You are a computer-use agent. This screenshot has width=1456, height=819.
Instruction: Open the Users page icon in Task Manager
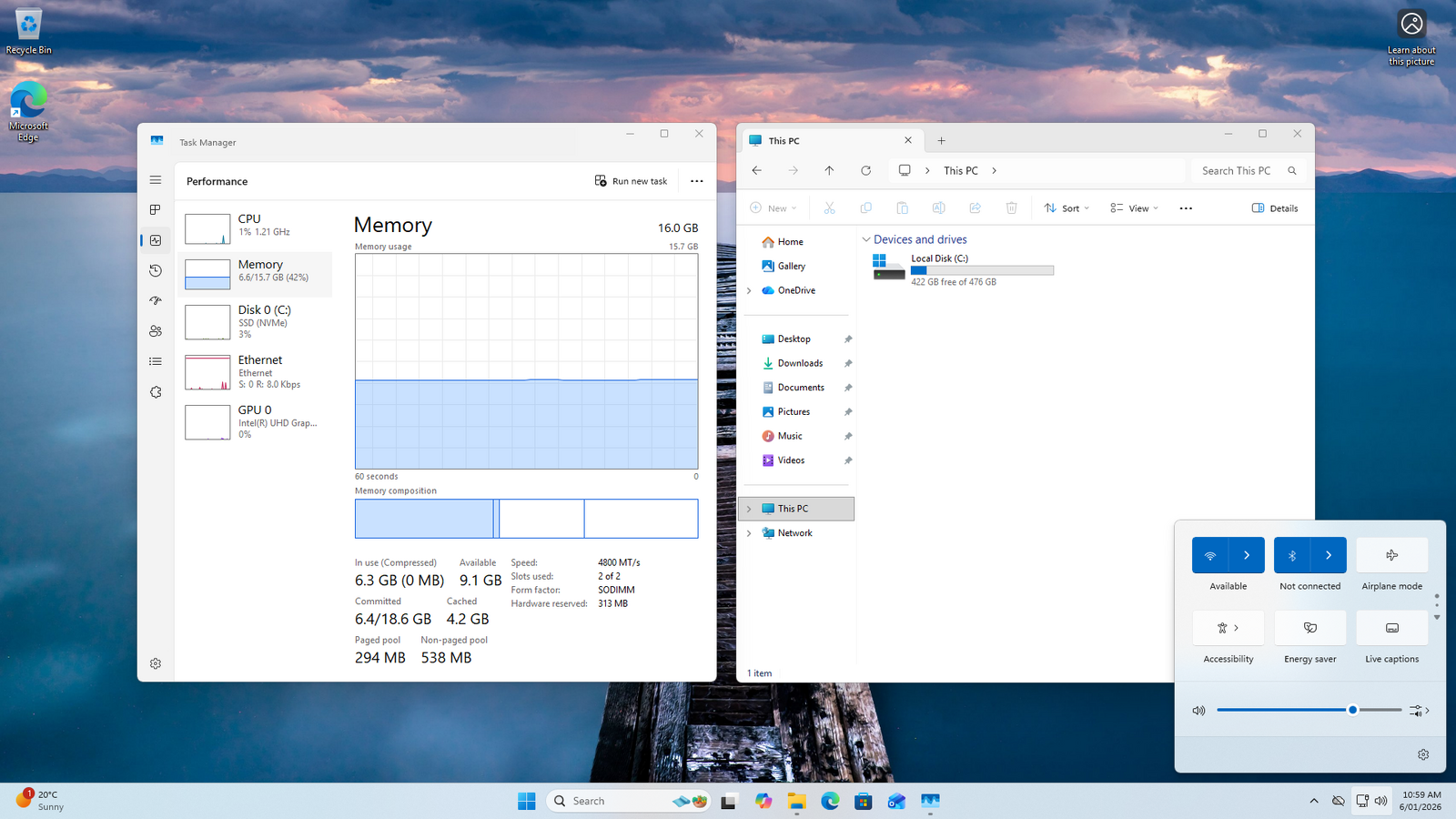point(156,331)
